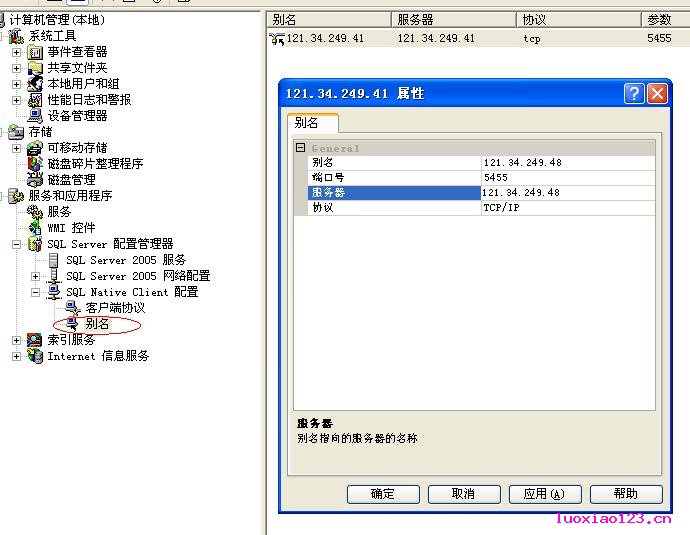Click the Services and Applications (服务和应用程序) icon

(x=16, y=196)
